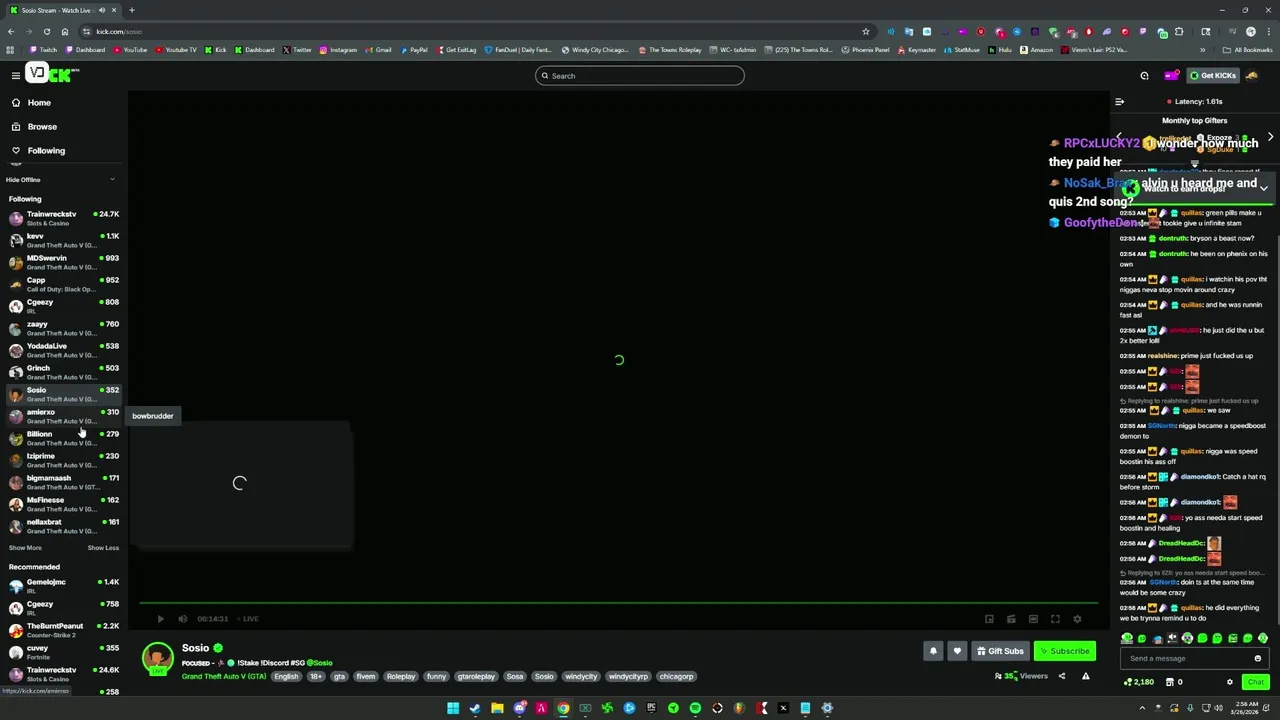Go to Home in the sidebar

pos(63,102)
